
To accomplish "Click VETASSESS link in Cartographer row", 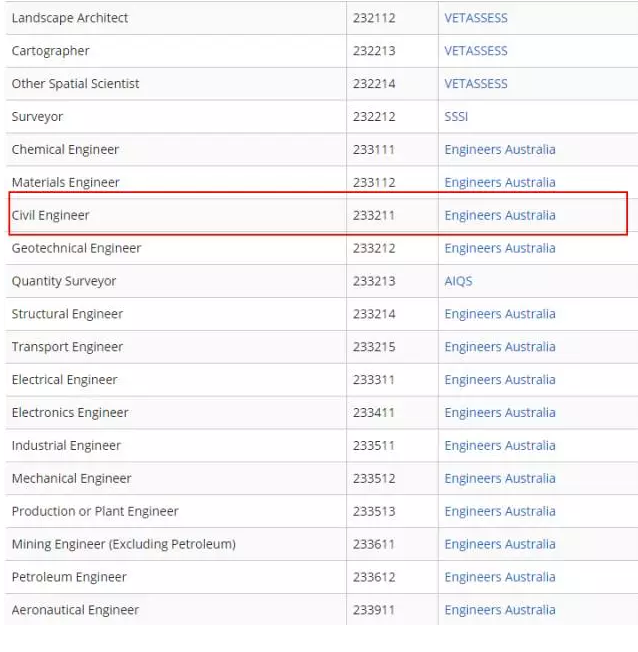I will click(x=475, y=51).
